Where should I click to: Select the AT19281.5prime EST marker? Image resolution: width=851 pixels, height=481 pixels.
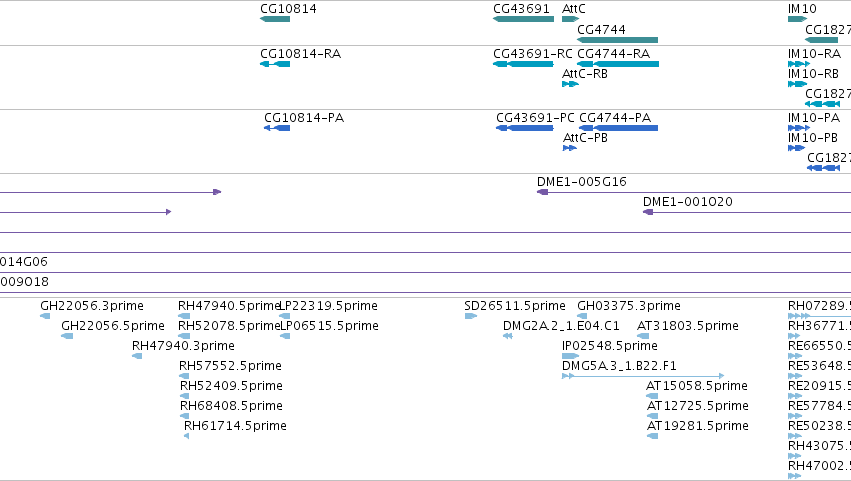pos(652,436)
